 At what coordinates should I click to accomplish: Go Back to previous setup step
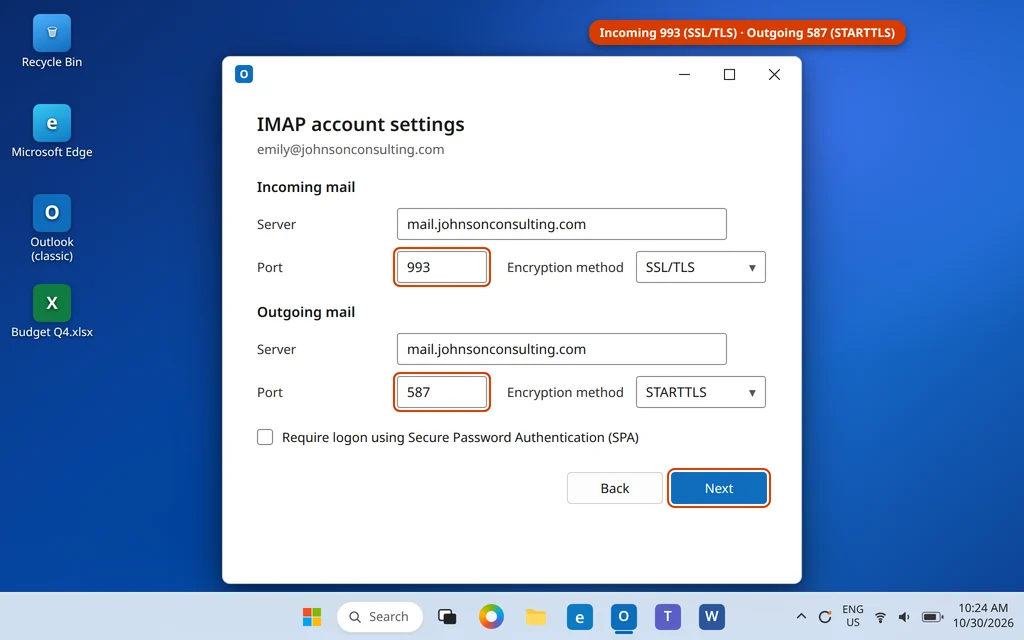coord(615,488)
